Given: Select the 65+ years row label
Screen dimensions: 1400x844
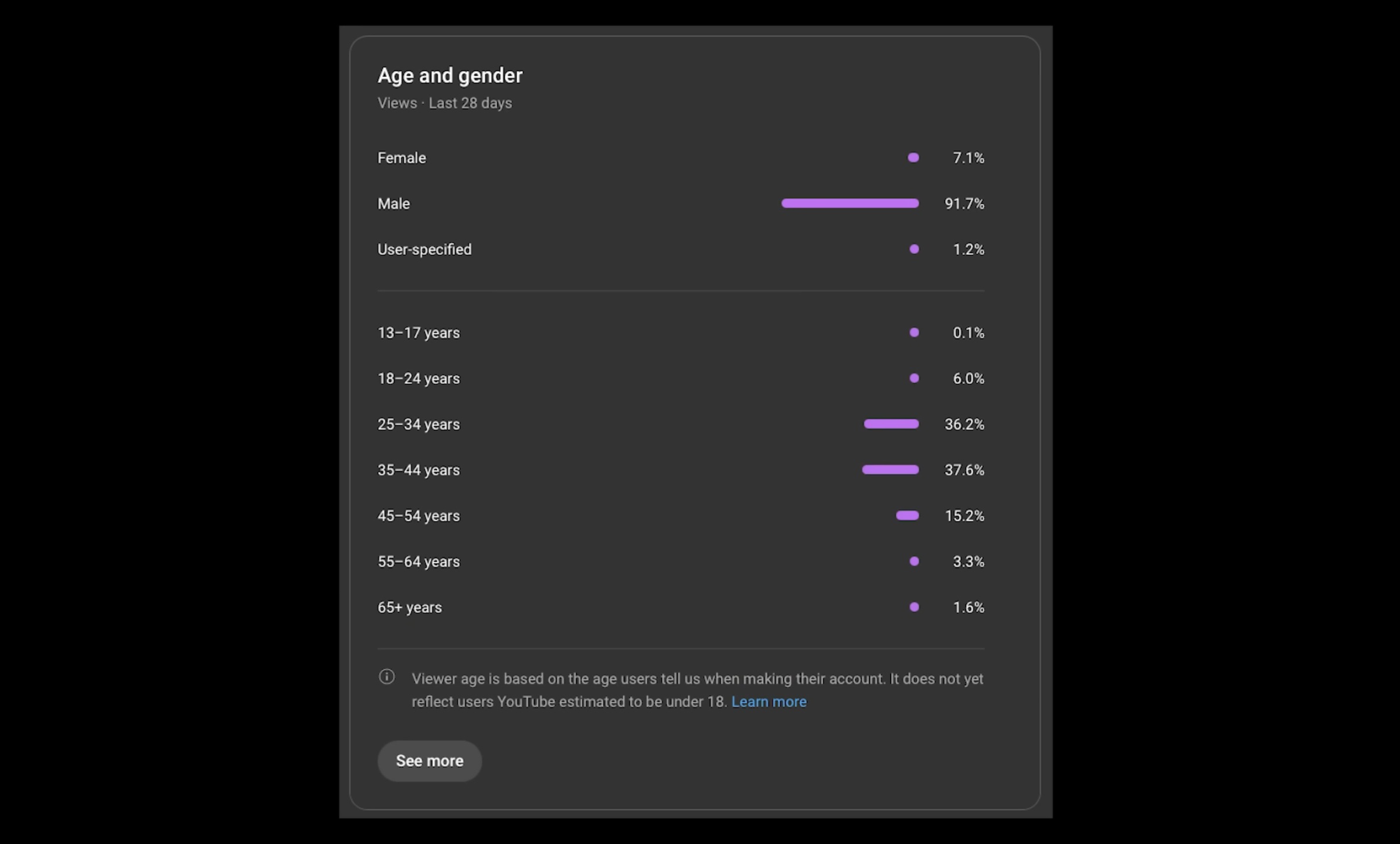Looking at the screenshot, I should tap(409, 607).
